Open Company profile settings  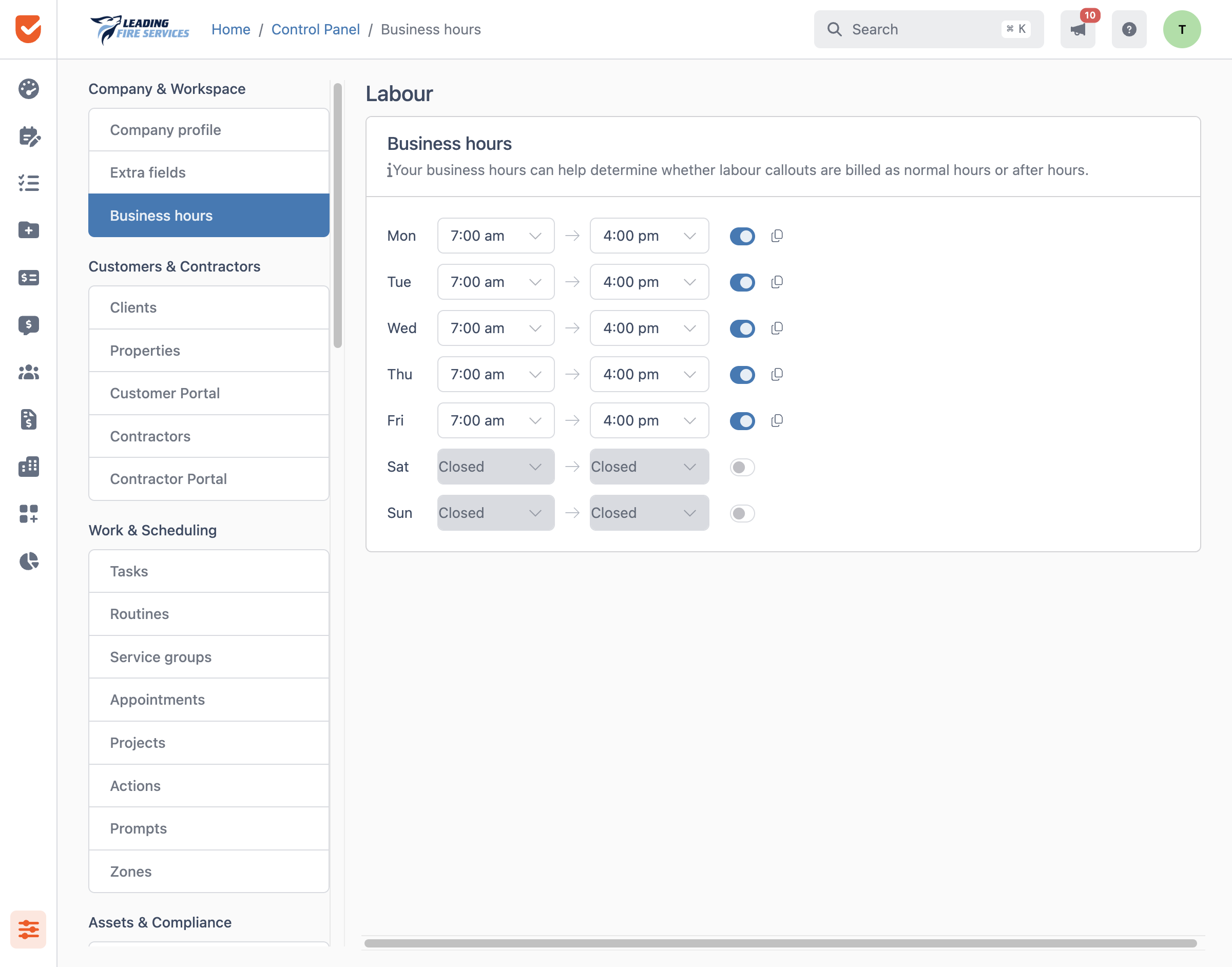(x=209, y=130)
